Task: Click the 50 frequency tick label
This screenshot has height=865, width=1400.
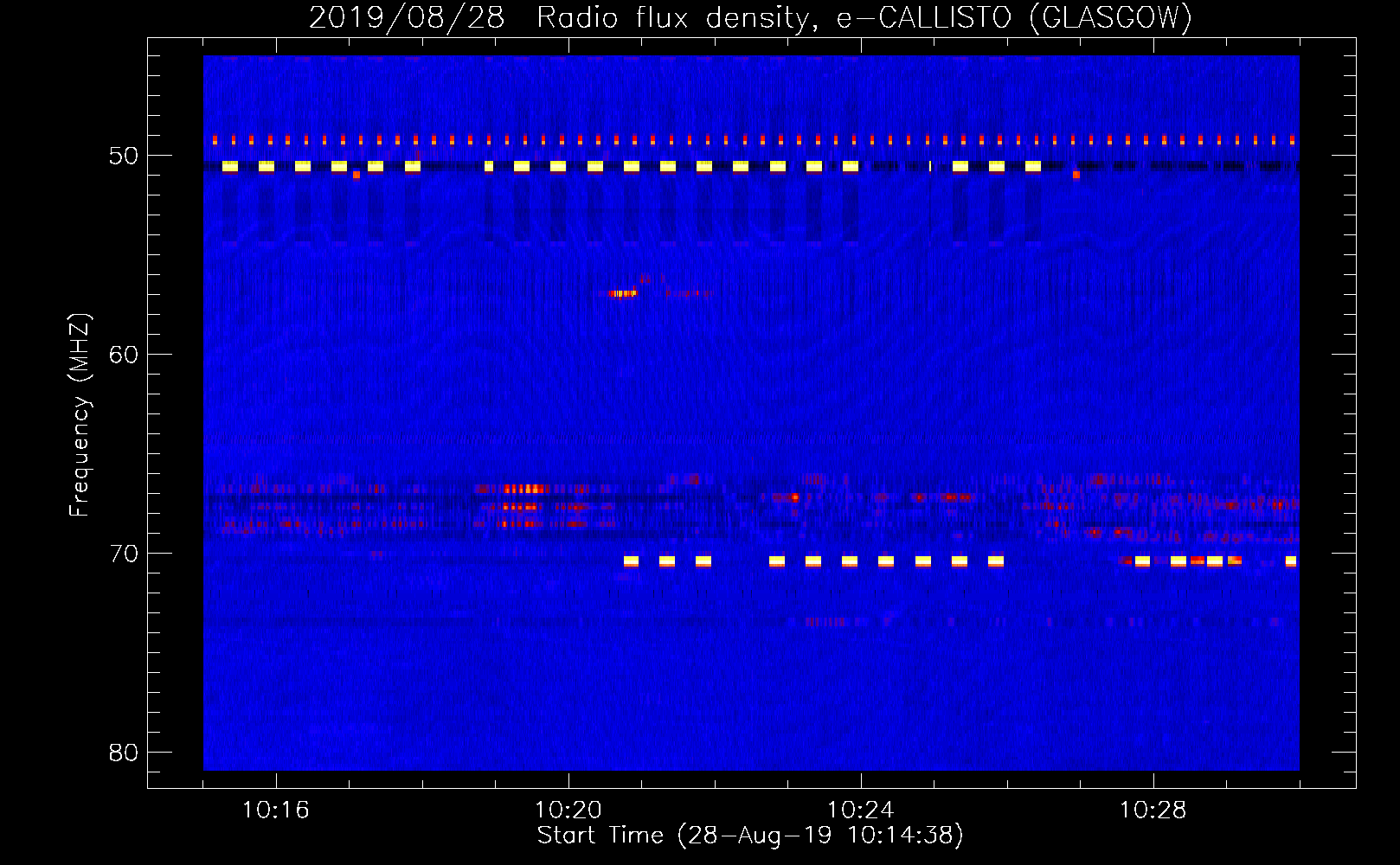Action: point(124,156)
